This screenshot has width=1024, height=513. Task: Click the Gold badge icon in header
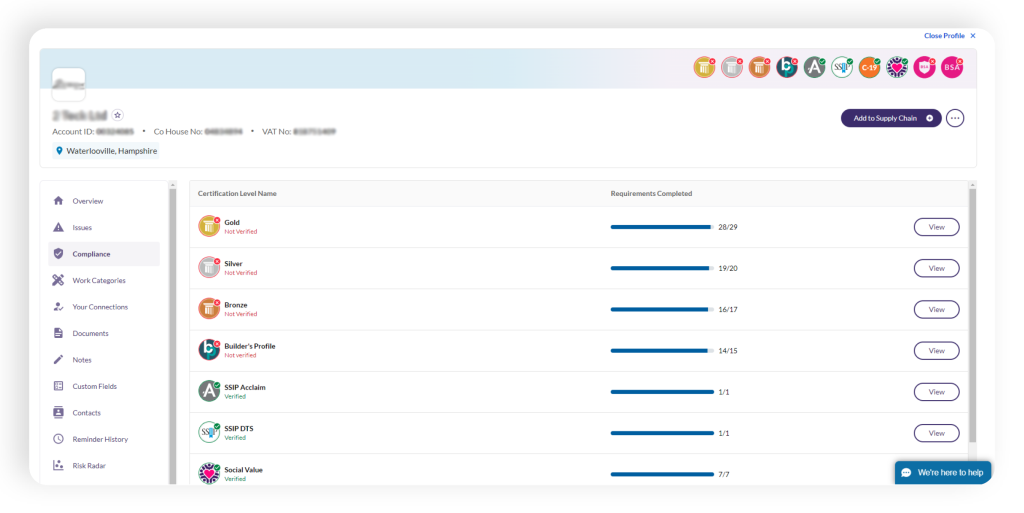pyautogui.click(x=704, y=67)
